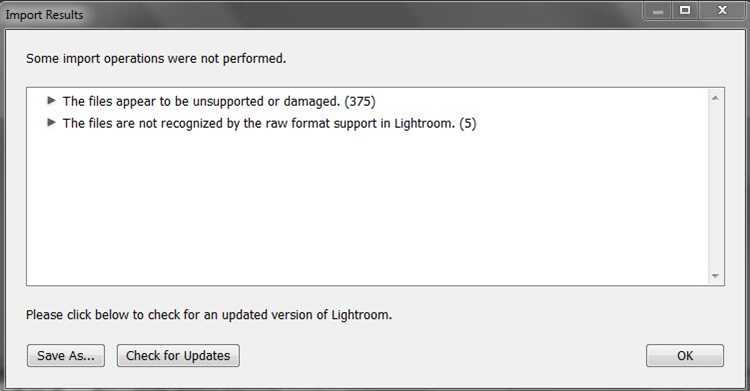Click "Some import operations were not performed" message

point(156,58)
